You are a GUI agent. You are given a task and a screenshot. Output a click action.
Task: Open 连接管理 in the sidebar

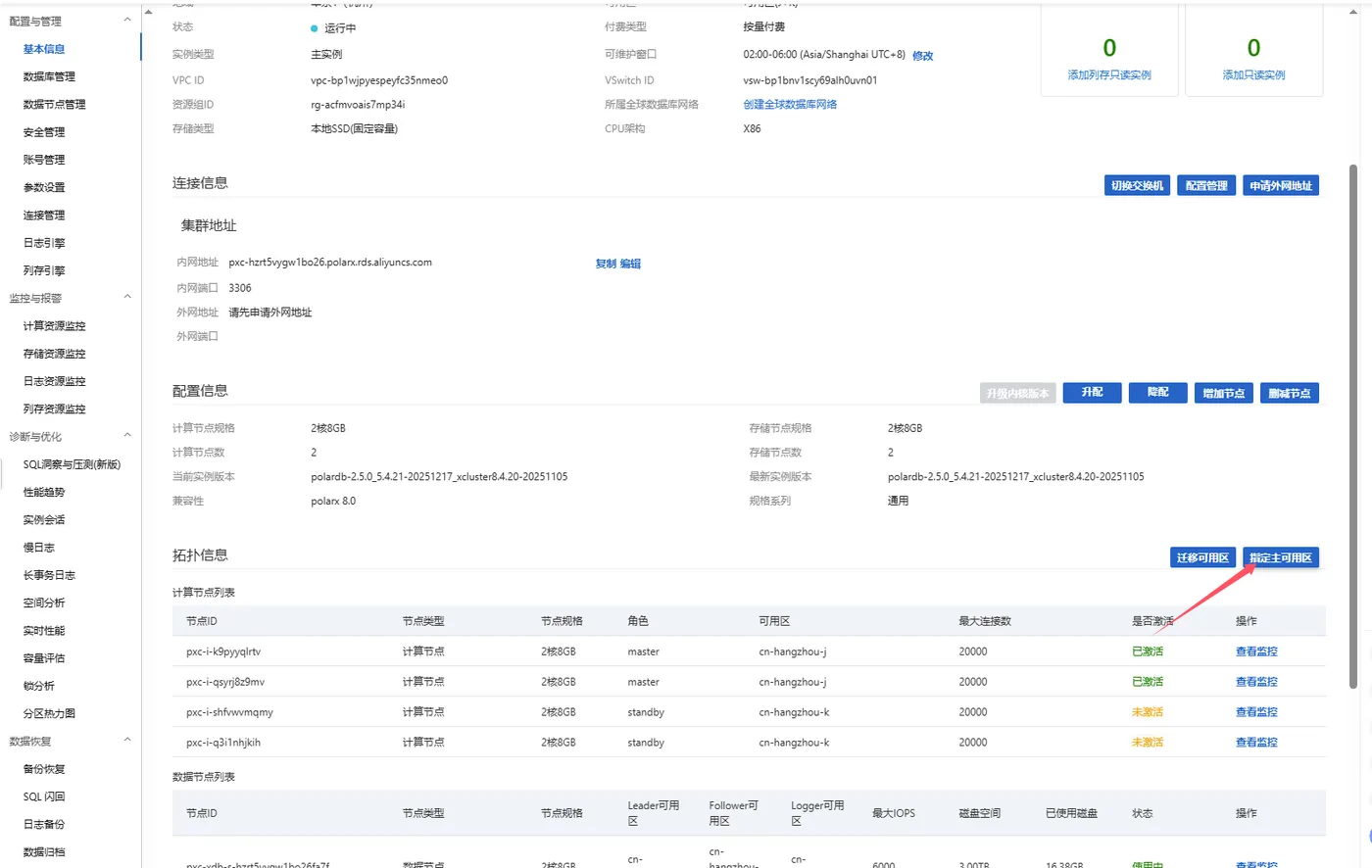point(44,215)
